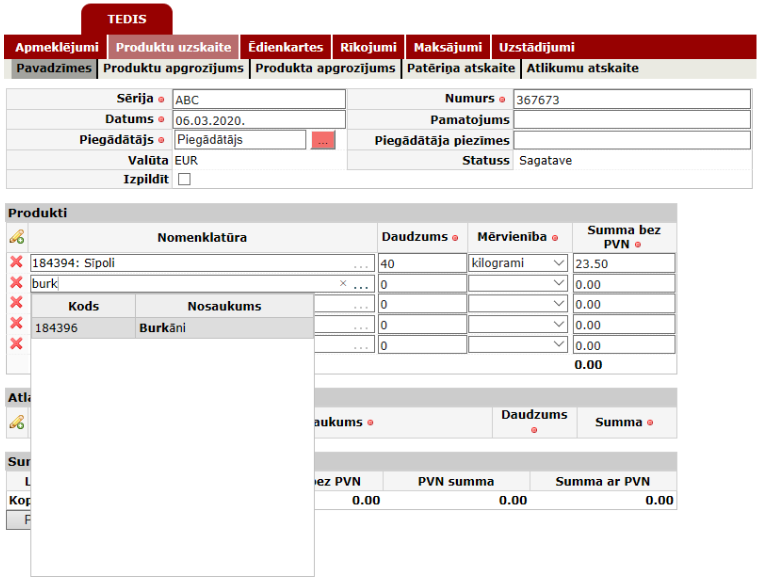Open Atlikumu atskaite subtab

pyautogui.click(x=583, y=68)
